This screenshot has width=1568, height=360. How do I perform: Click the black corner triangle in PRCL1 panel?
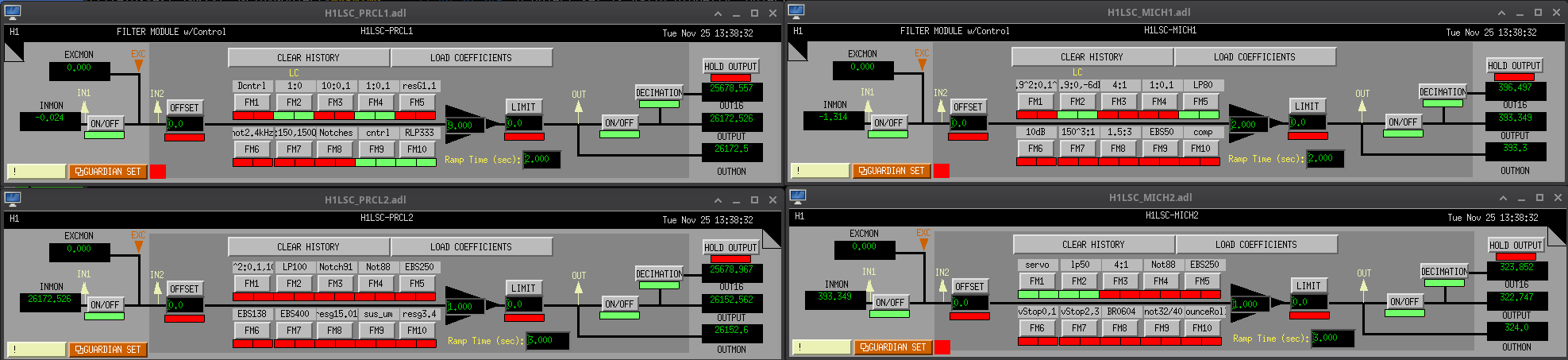(x=13, y=51)
